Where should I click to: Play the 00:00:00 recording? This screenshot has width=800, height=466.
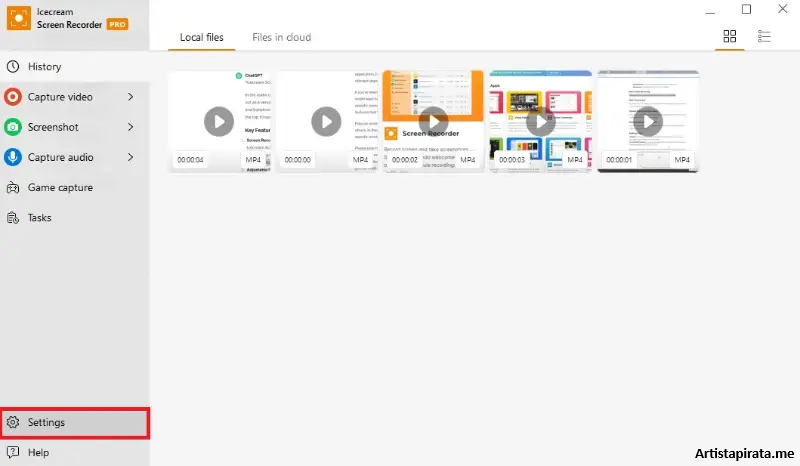pos(326,121)
